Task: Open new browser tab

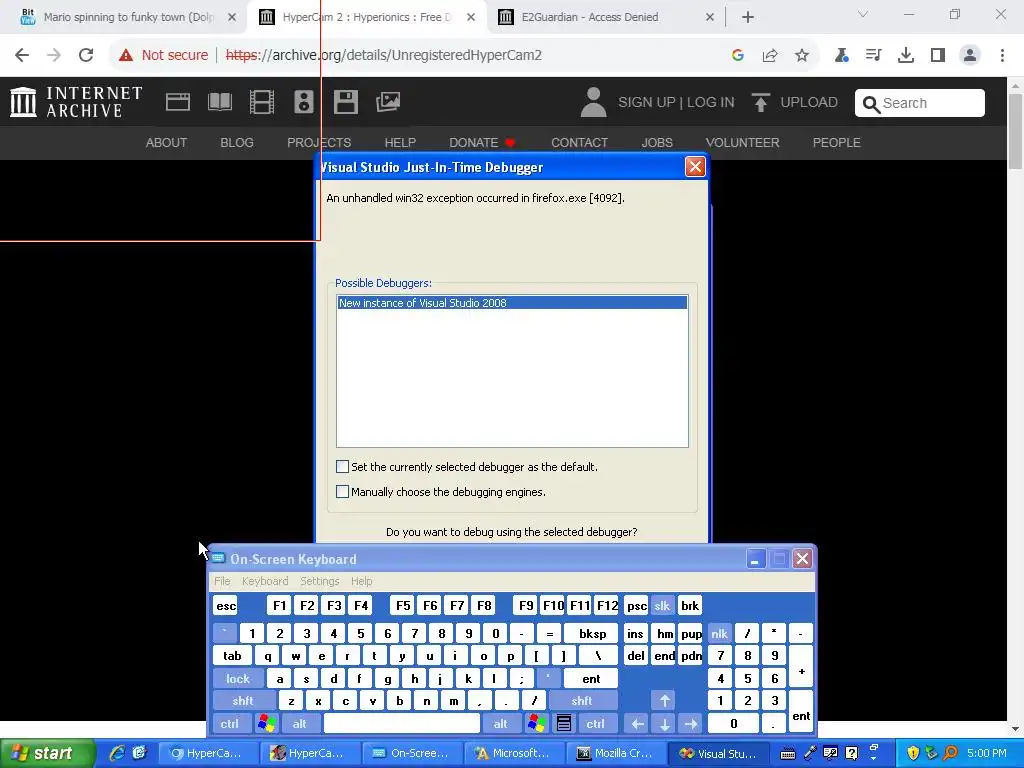Action: (748, 17)
